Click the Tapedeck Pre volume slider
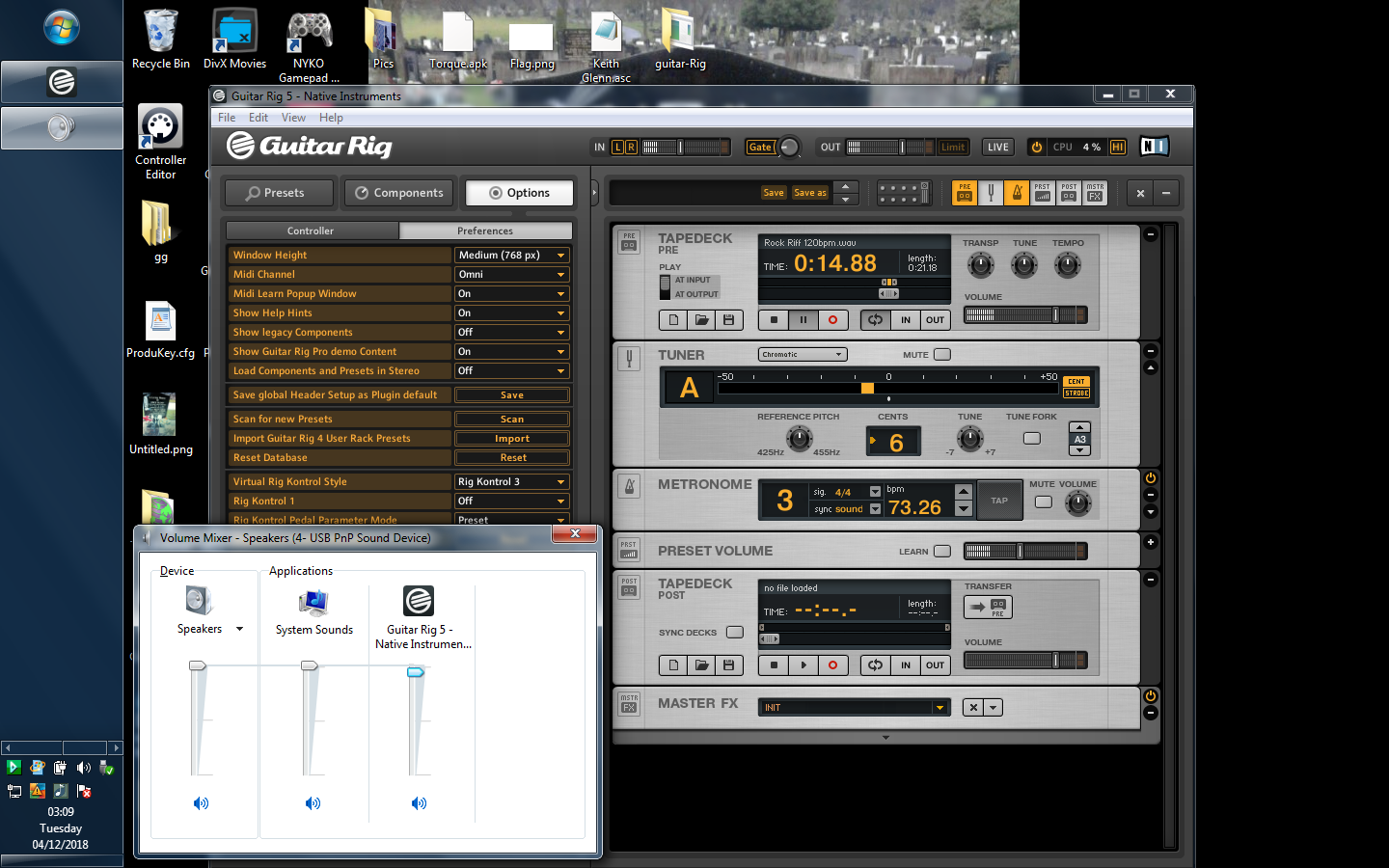Image resolution: width=1389 pixels, height=868 pixels. [x=1024, y=315]
